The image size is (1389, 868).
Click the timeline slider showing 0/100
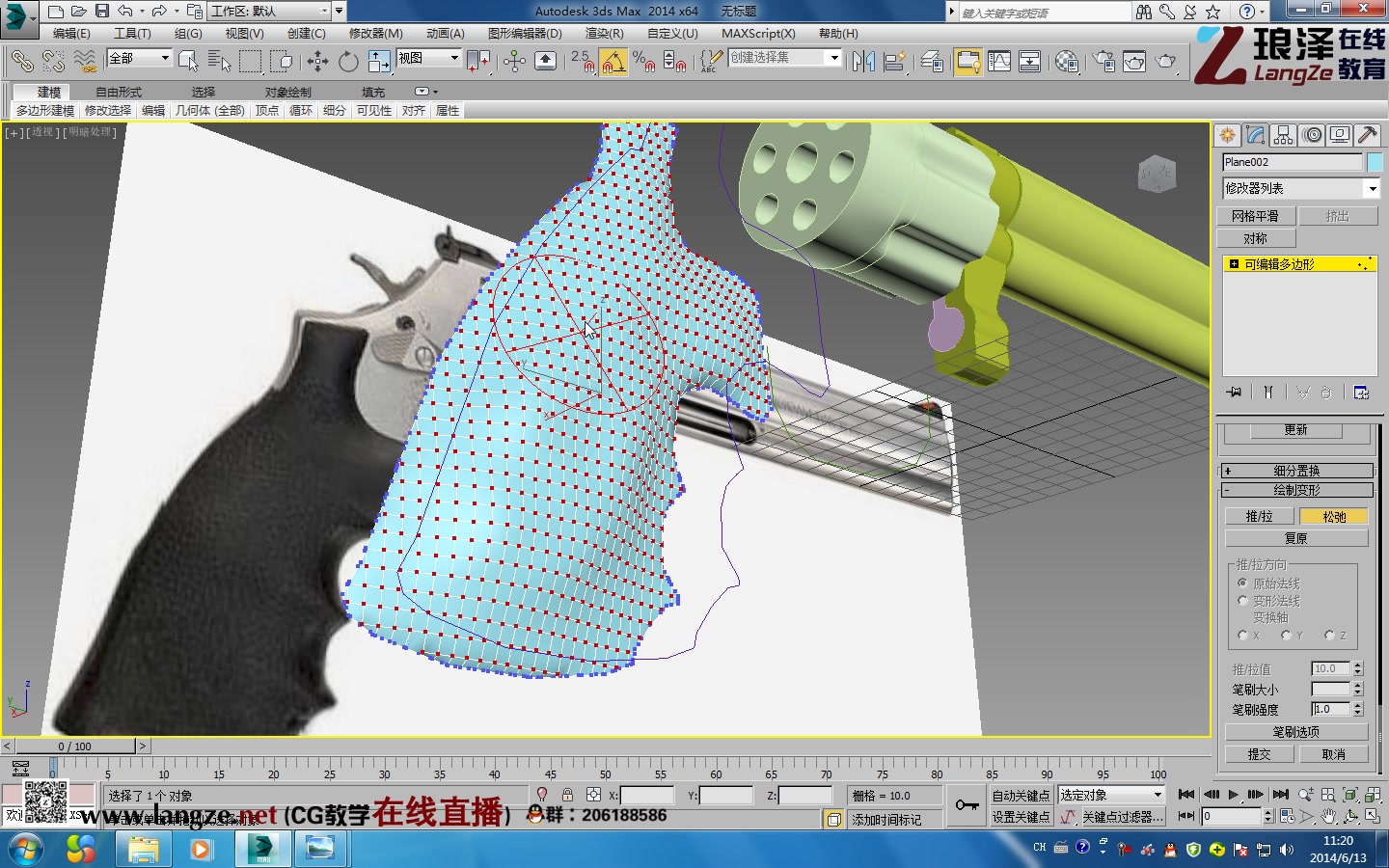tap(77, 746)
